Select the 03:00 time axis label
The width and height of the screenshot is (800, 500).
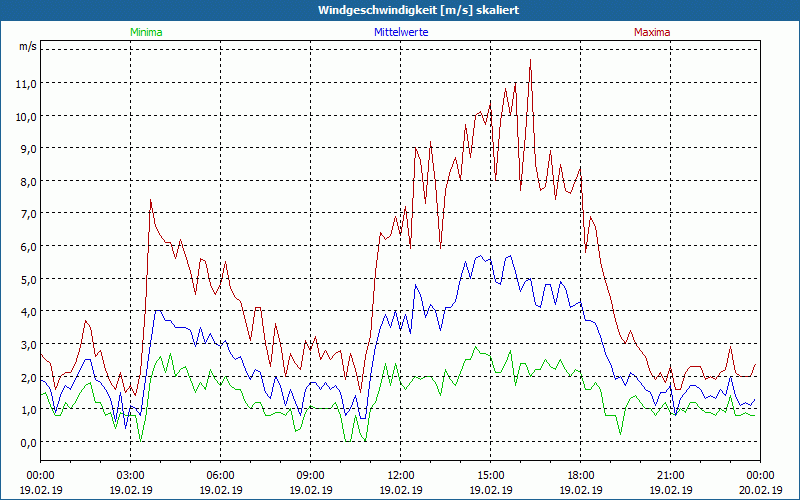click(130, 474)
